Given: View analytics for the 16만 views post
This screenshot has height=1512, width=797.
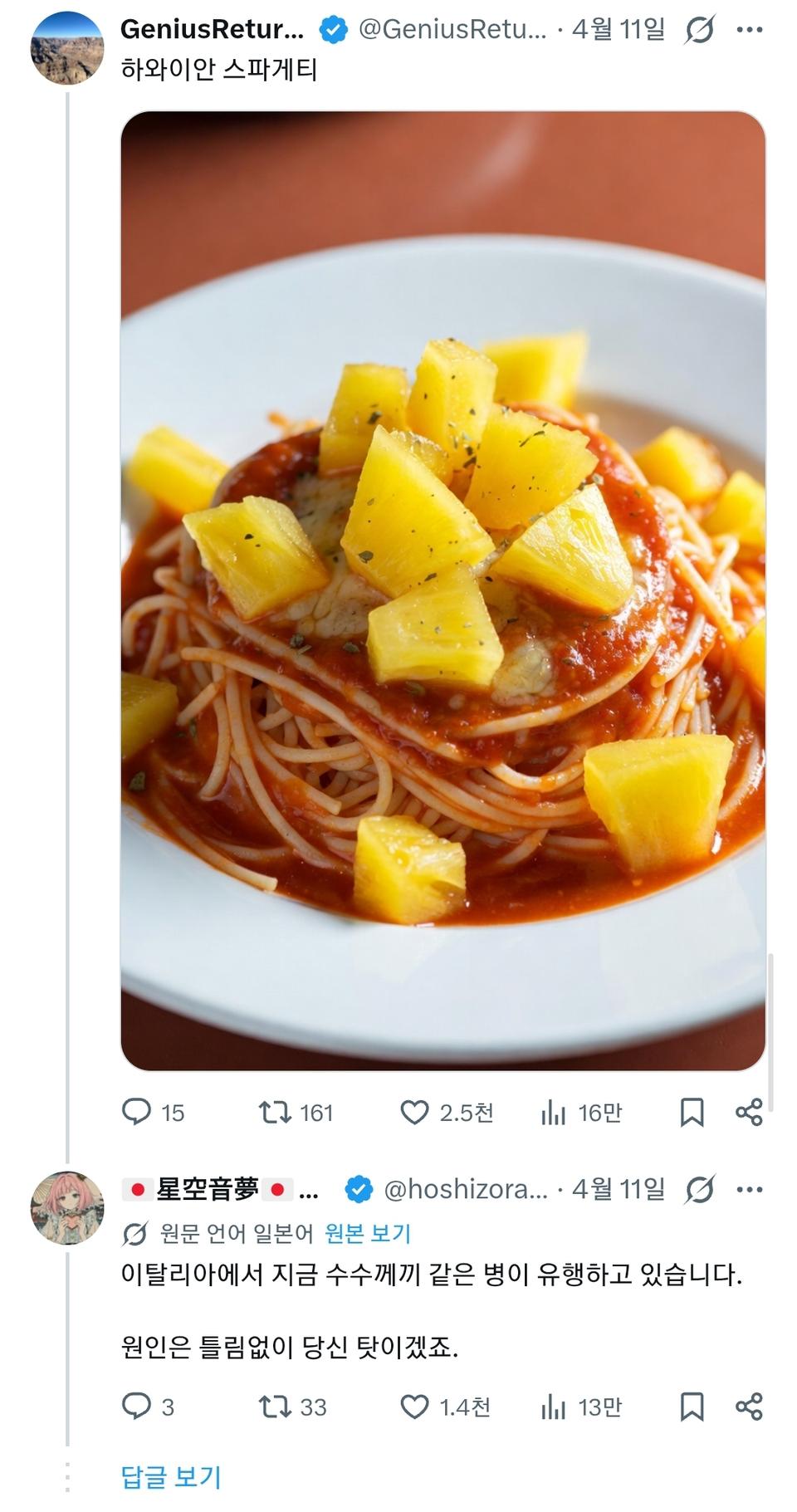Looking at the screenshot, I should coord(554,1112).
